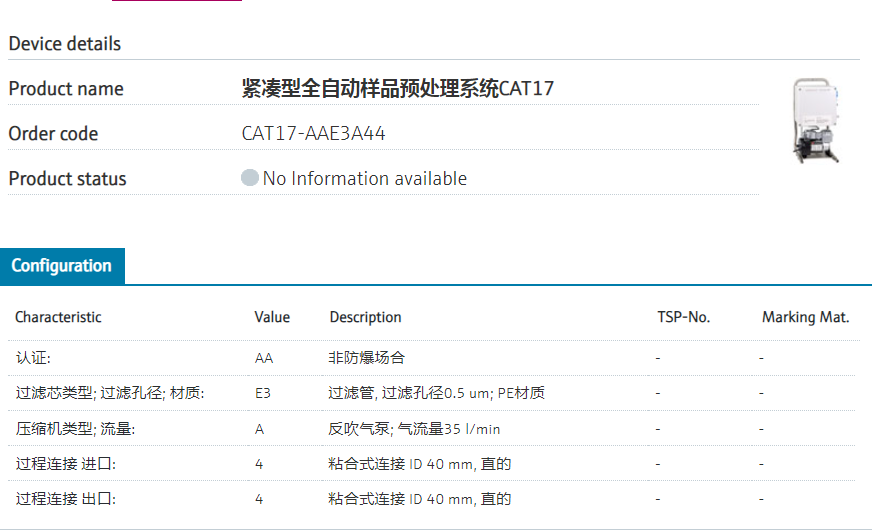
Task: Click the TSP-No. column header
Action: (683, 317)
